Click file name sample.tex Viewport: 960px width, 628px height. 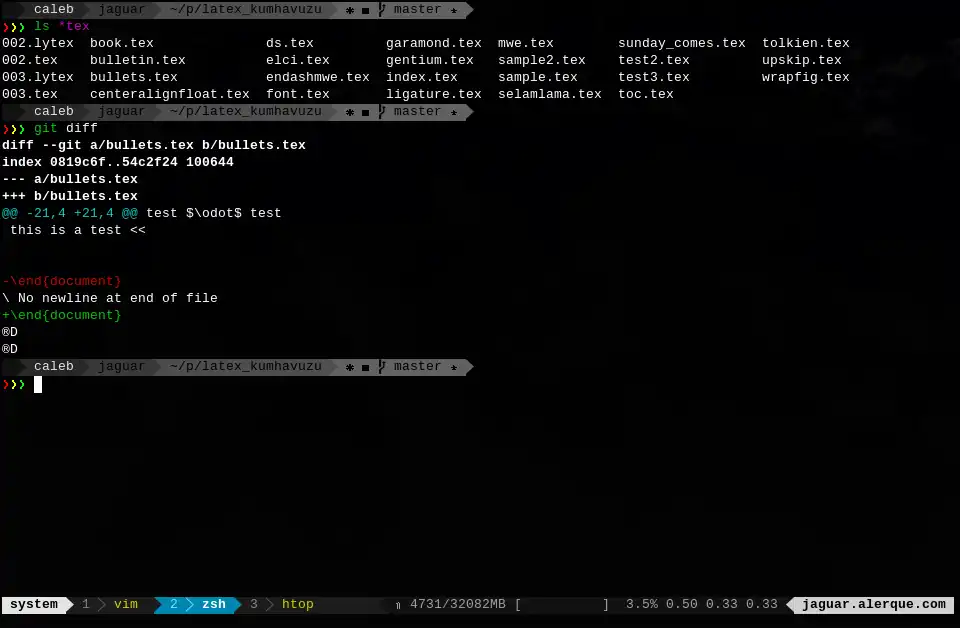tap(538, 77)
